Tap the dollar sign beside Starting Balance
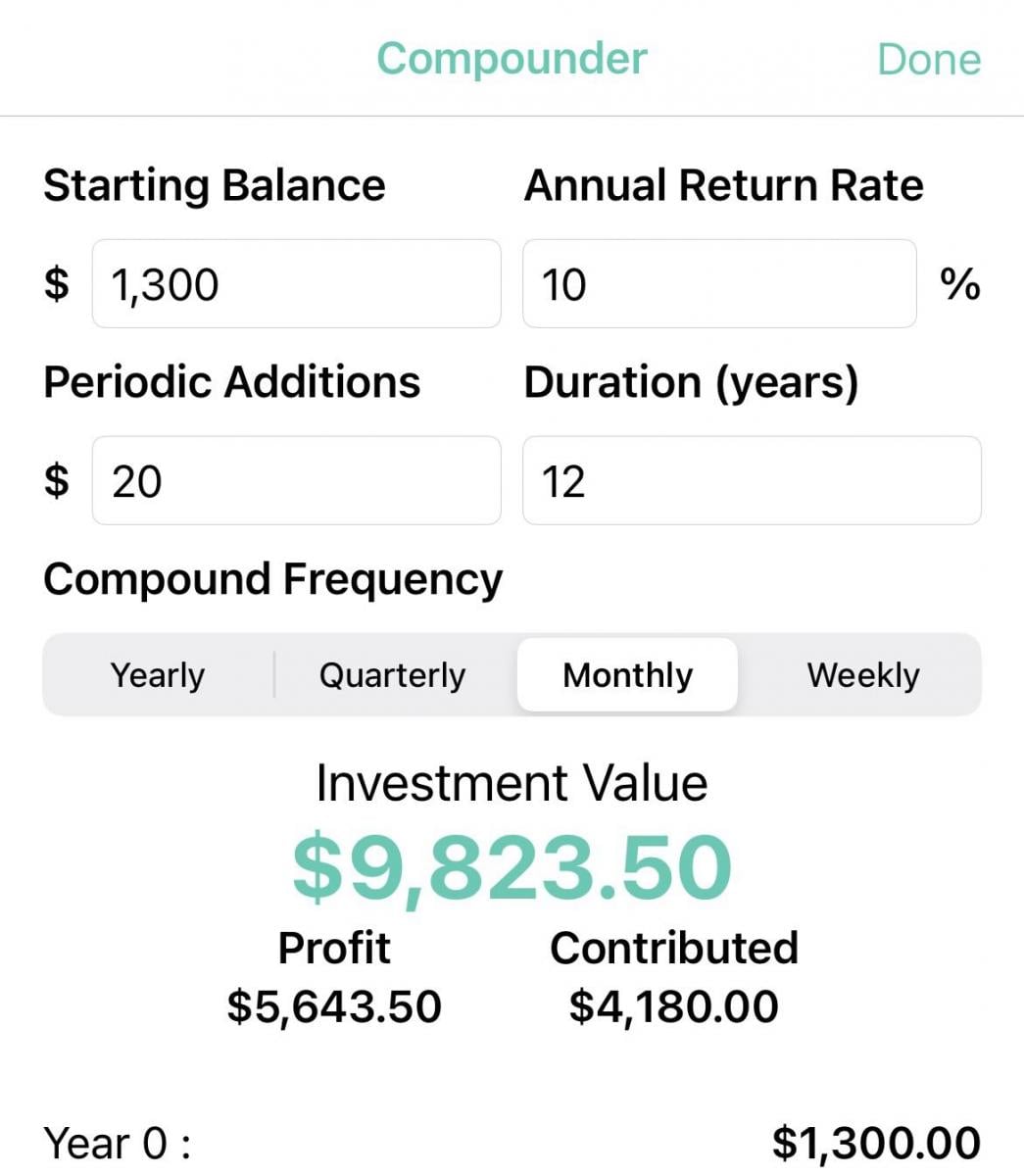Image resolution: width=1024 pixels, height=1176 pixels. point(57,284)
